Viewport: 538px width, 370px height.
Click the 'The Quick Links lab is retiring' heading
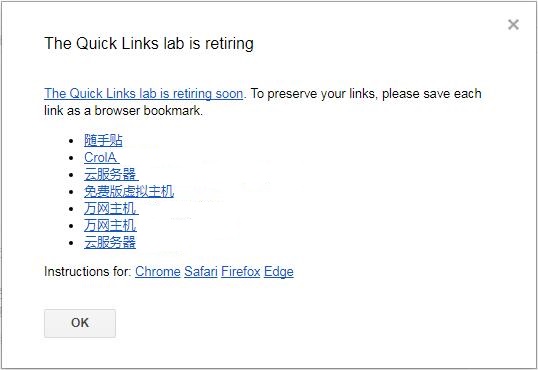[x=149, y=44]
